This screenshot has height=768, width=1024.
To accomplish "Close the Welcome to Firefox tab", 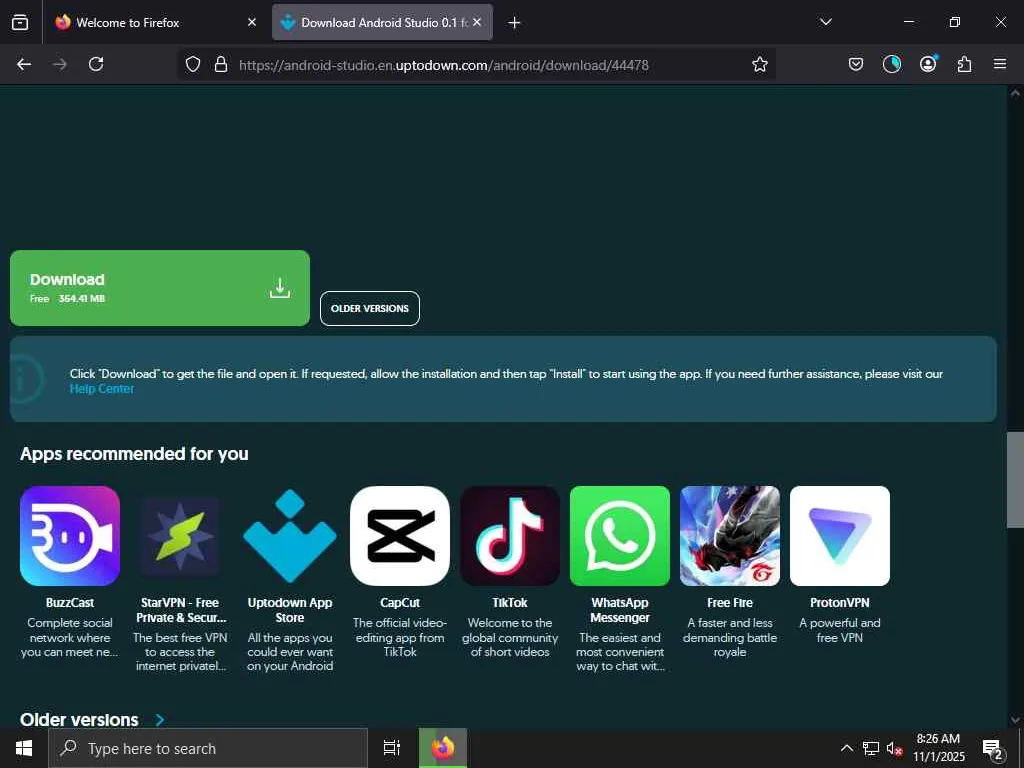I will 252,22.
